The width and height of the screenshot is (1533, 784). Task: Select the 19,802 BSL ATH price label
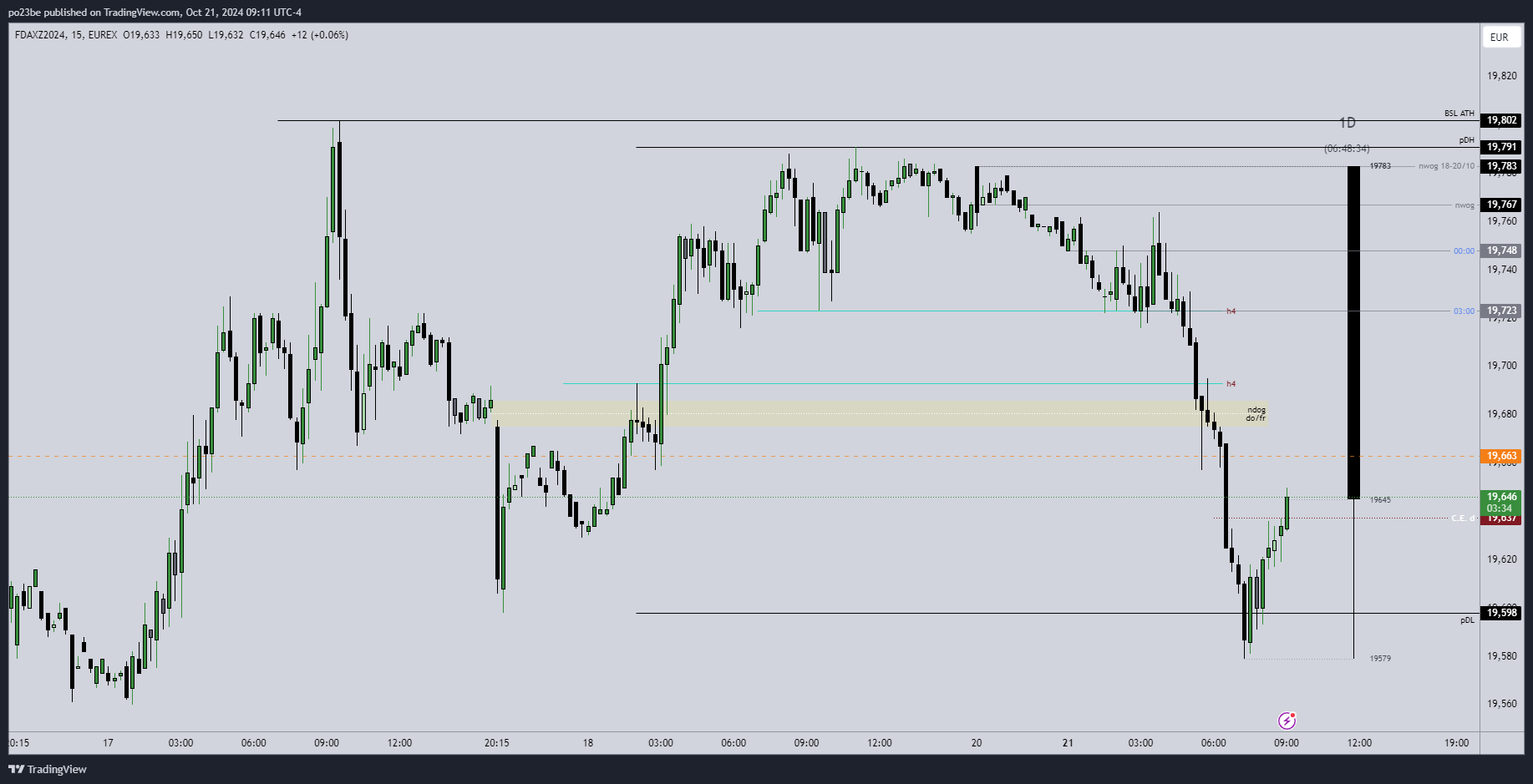(1501, 120)
